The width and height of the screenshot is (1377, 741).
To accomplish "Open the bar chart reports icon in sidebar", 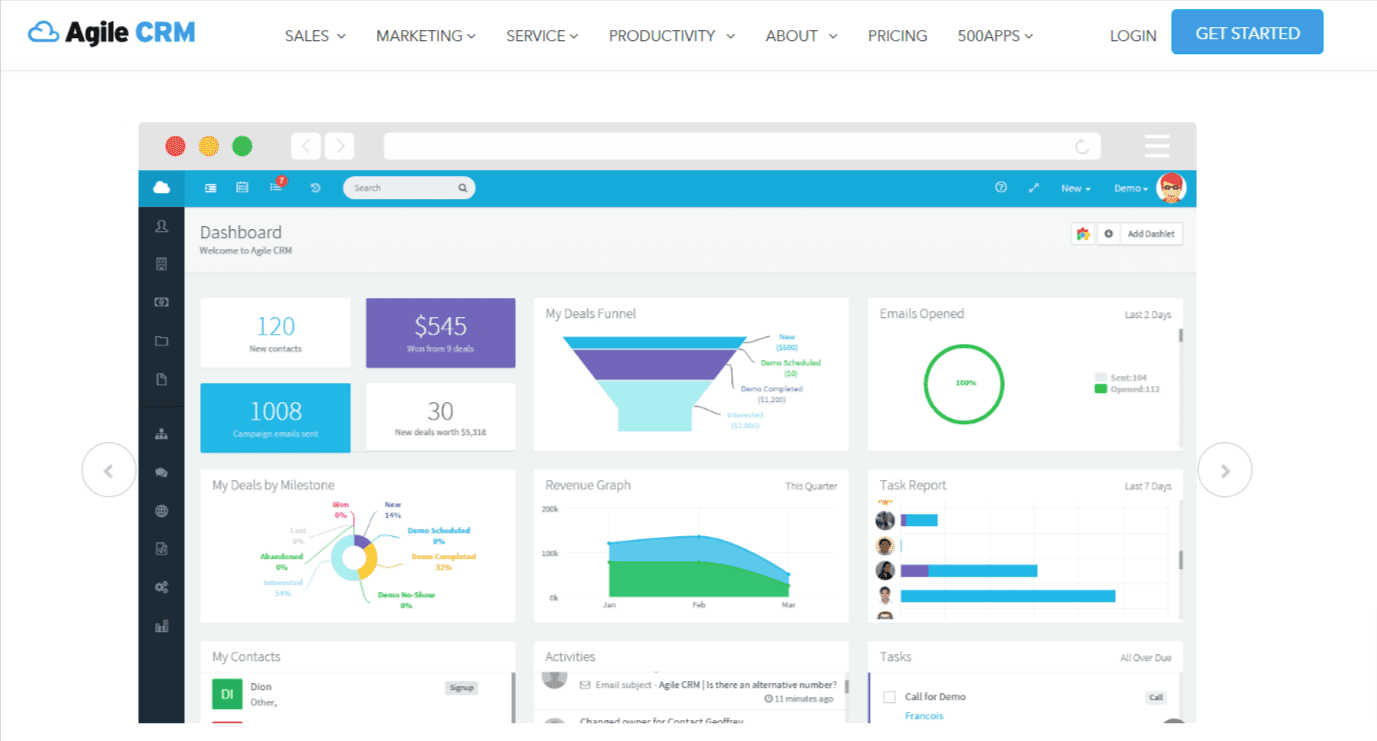I will 161,626.
